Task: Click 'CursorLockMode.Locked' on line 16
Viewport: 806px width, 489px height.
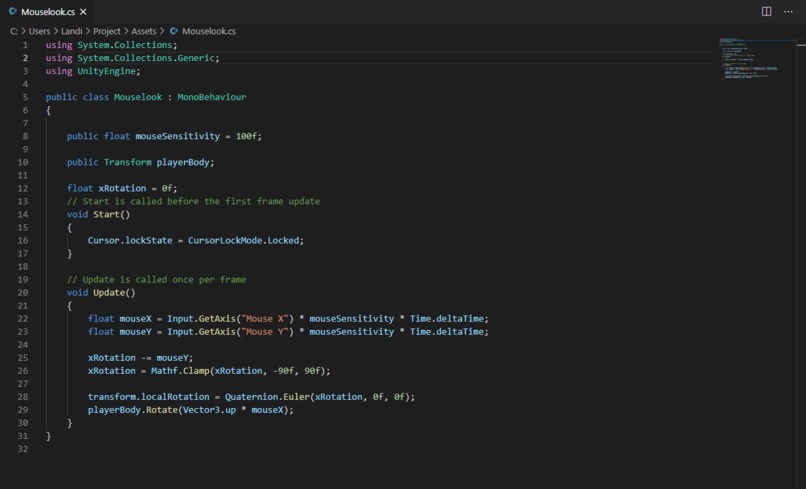Action: (x=243, y=240)
